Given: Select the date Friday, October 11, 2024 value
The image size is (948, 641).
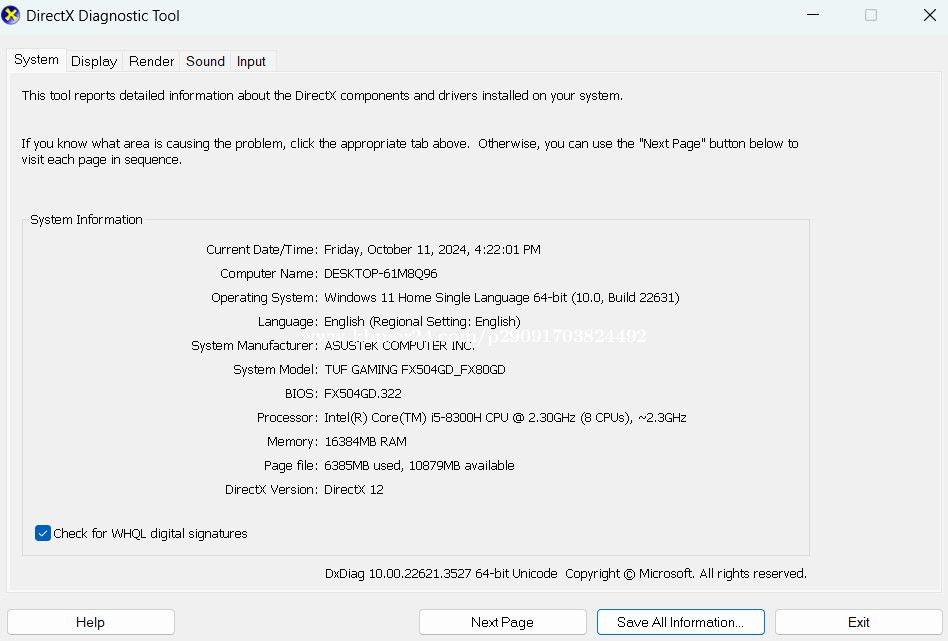Looking at the screenshot, I should 432,249.
